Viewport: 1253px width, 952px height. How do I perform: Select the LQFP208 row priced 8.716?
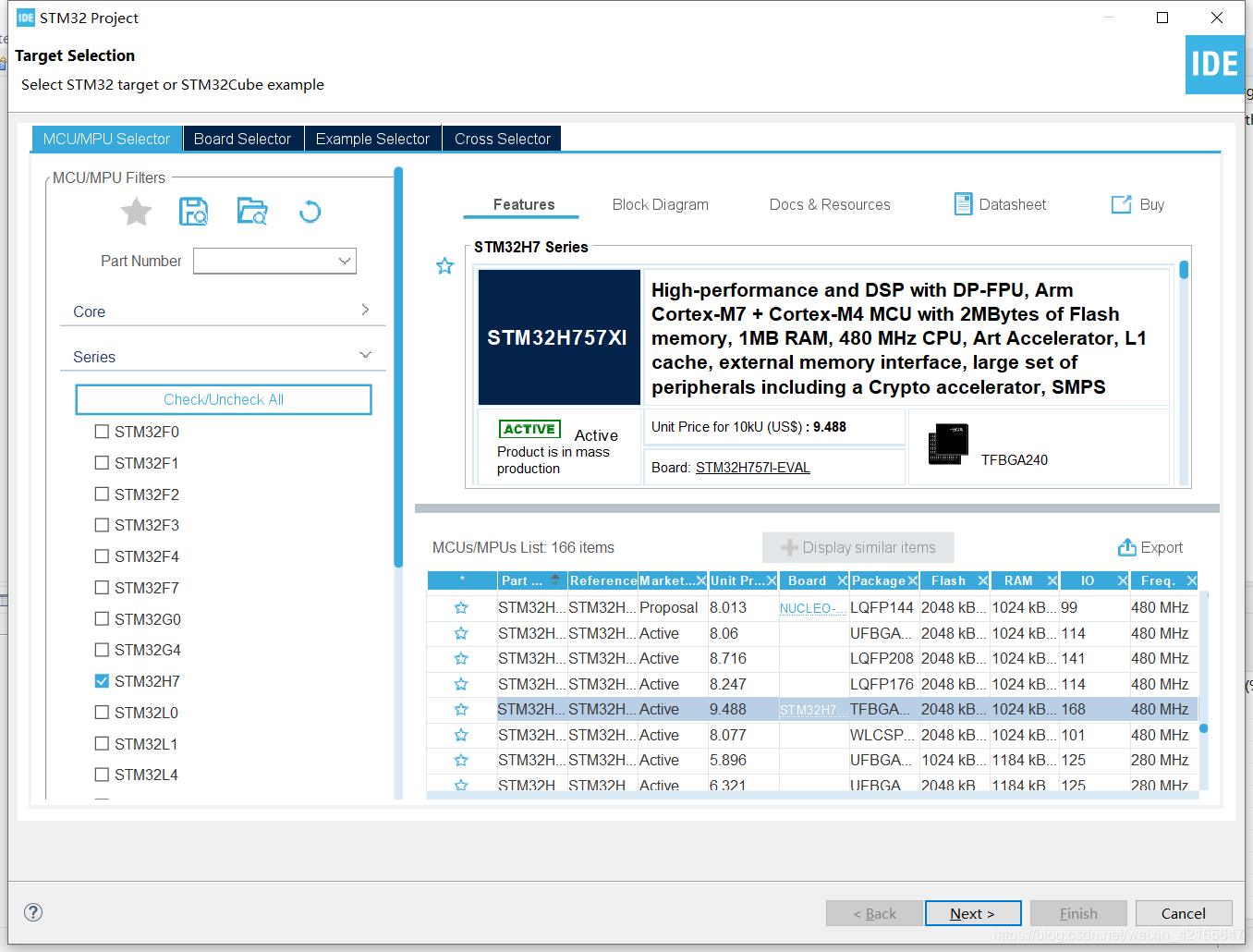812,658
